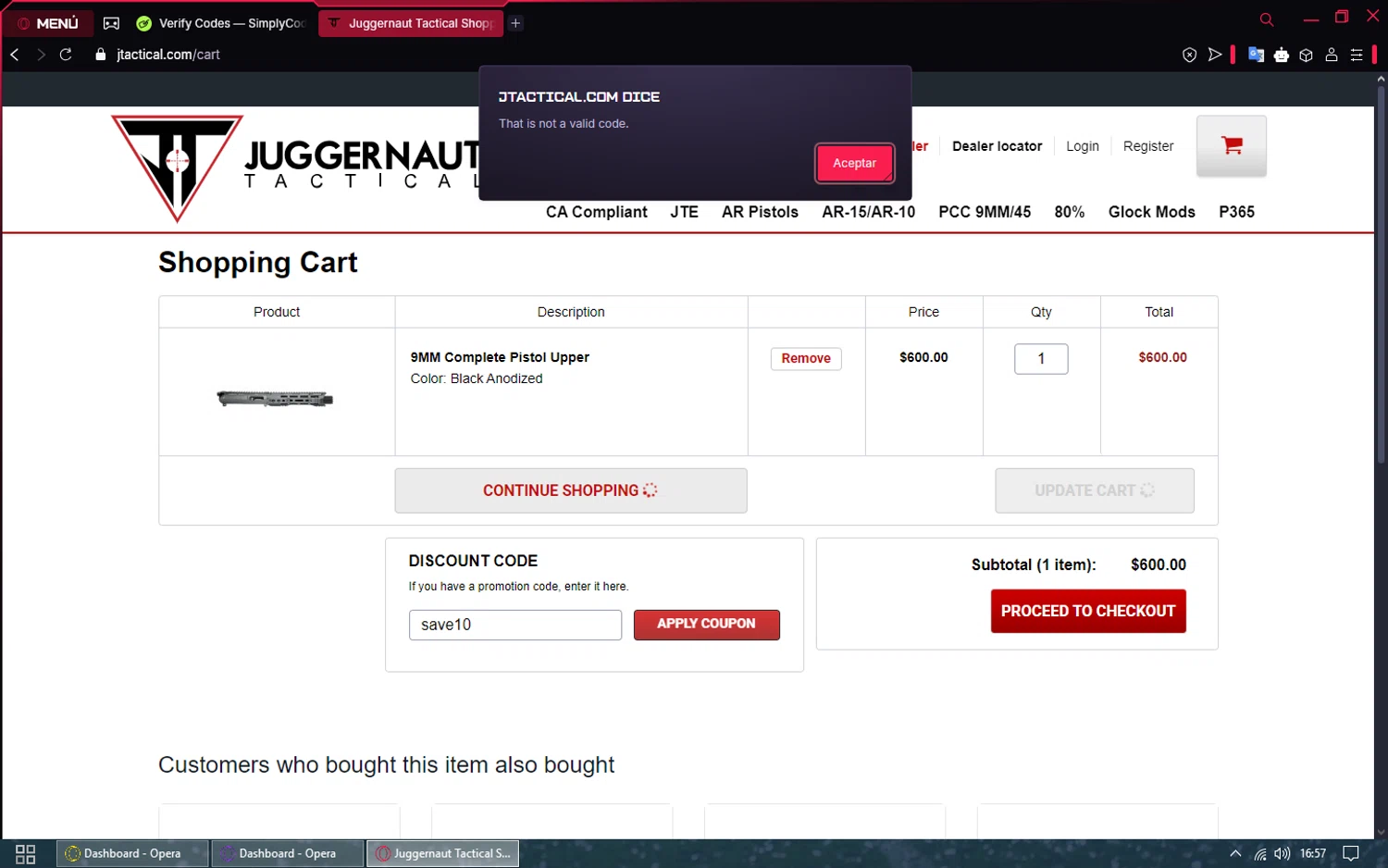Open the AR-15/AR-10 menu item
The image size is (1388, 868).
(868, 212)
